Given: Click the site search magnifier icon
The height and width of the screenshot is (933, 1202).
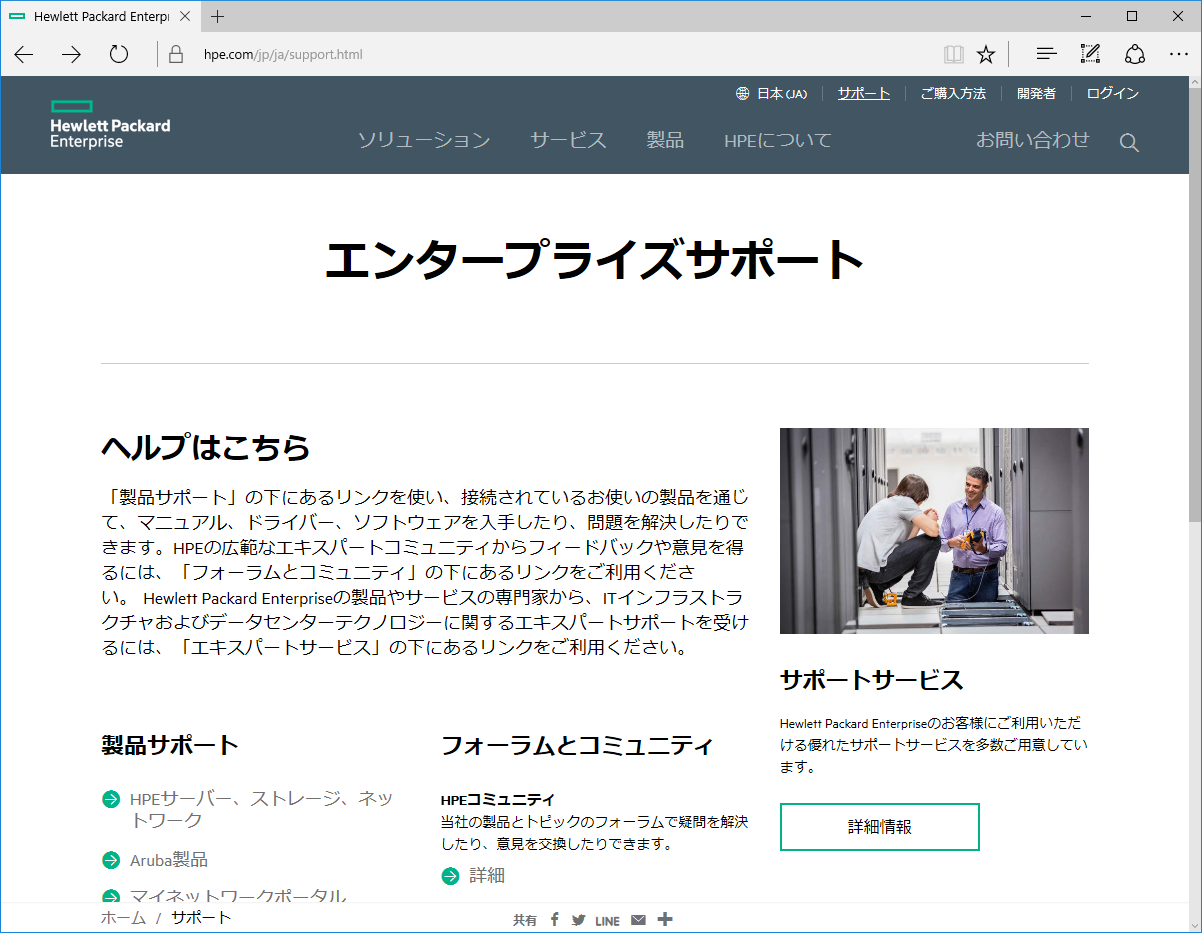Looking at the screenshot, I should click(1129, 143).
